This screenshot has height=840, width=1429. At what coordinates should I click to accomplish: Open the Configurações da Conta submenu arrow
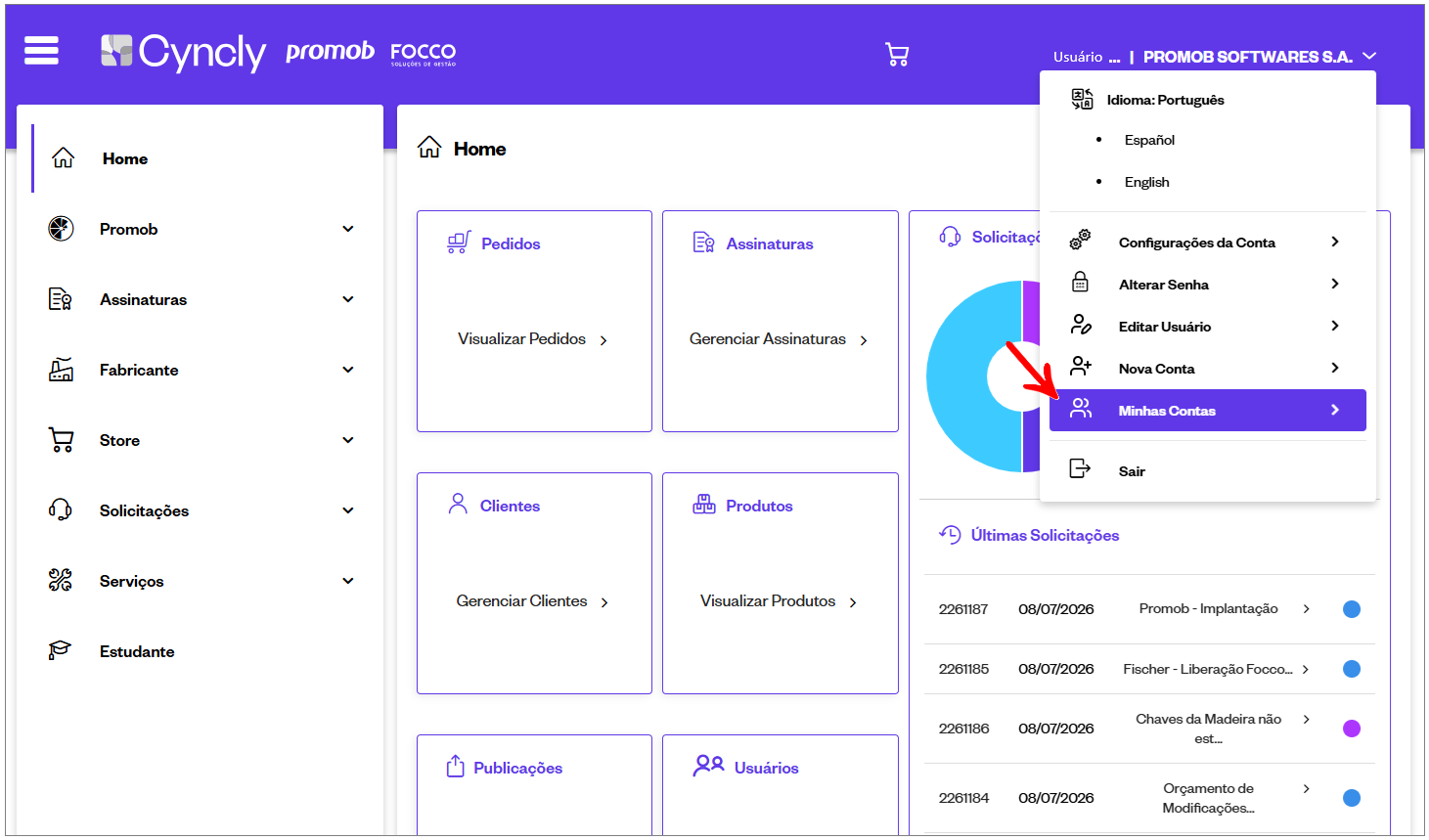(x=1335, y=242)
